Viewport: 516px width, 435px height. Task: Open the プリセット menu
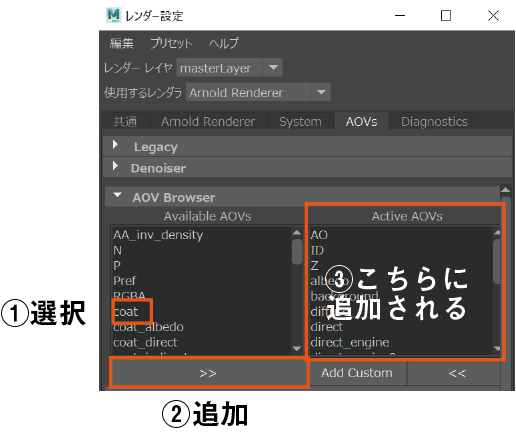click(x=171, y=43)
